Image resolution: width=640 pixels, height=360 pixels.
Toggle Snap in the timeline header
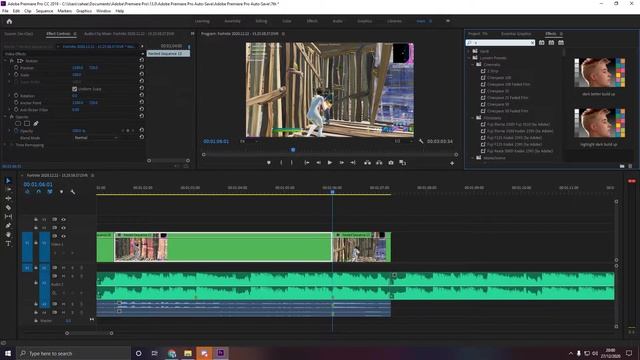tap(39, 191)
